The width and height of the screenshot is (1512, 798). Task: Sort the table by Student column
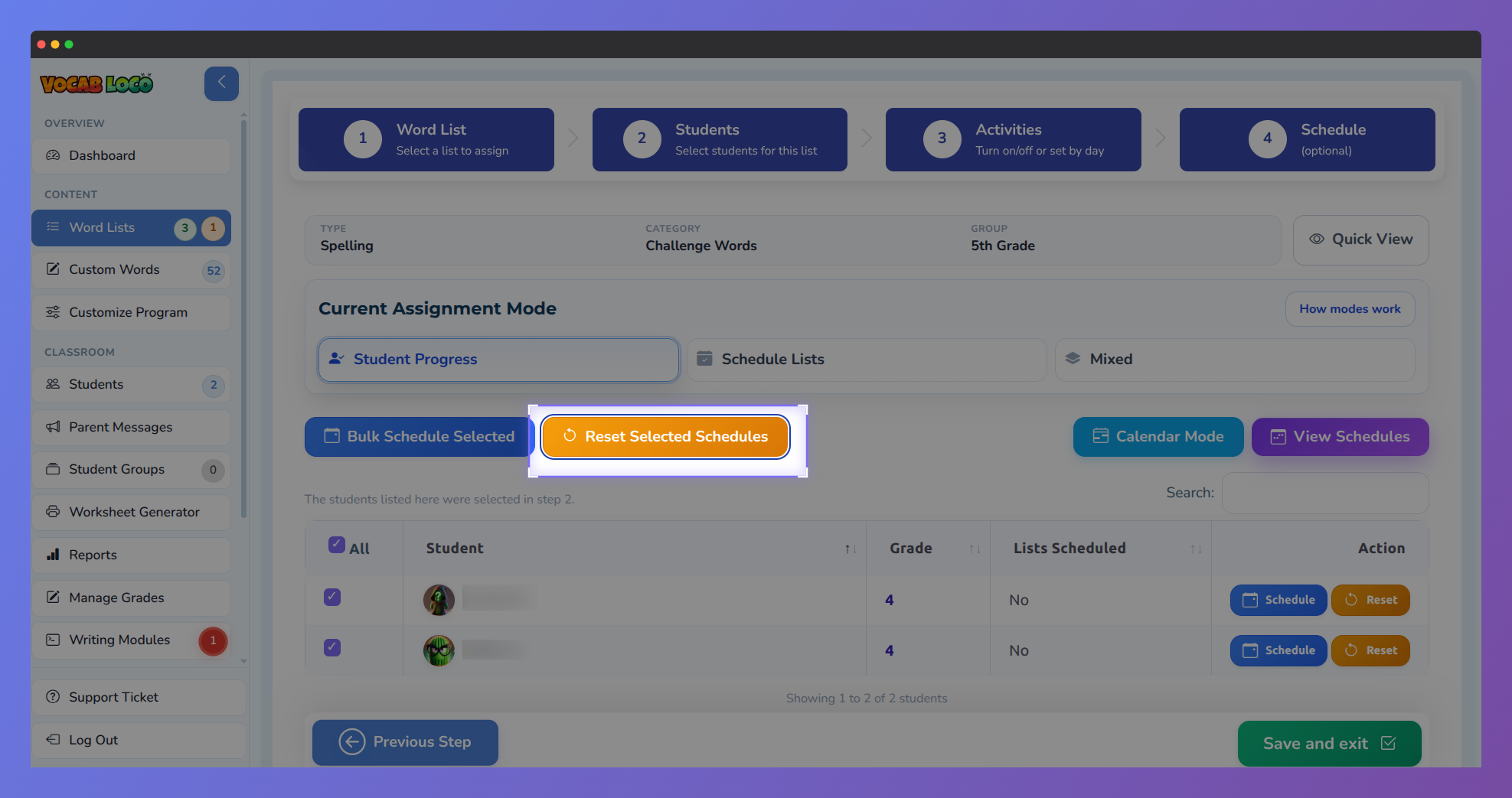pos(635,549)
